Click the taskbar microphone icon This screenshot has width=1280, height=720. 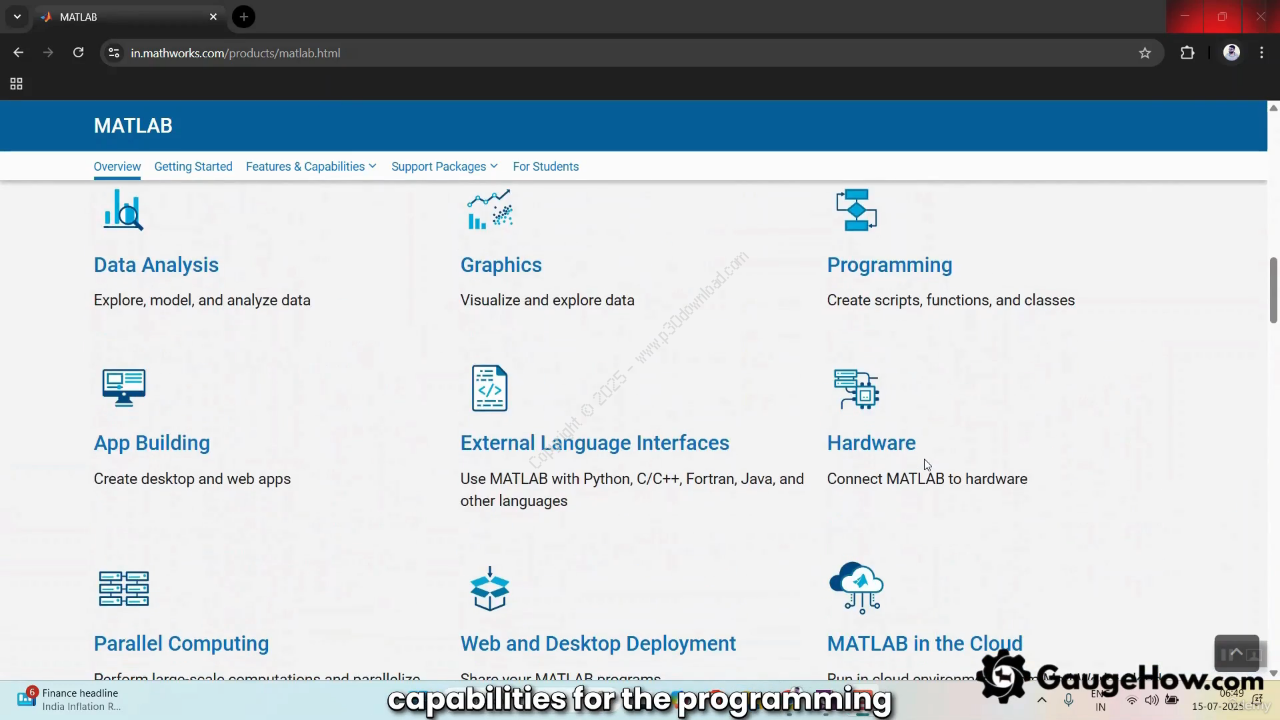point(1069,700)
